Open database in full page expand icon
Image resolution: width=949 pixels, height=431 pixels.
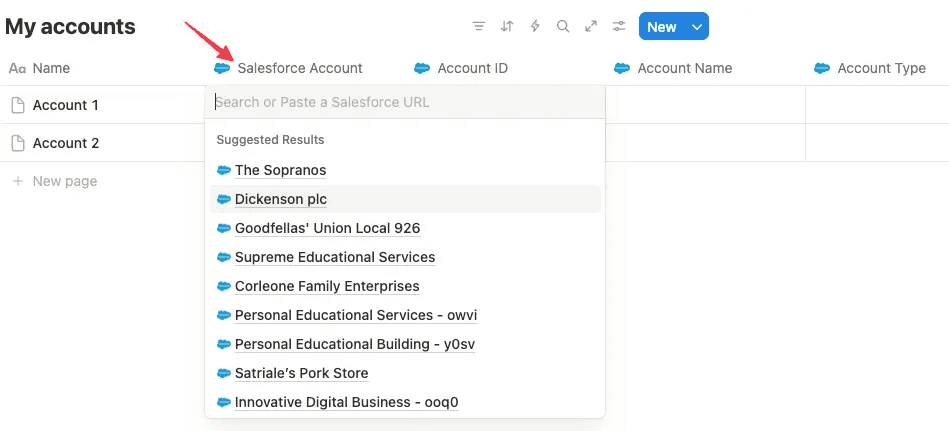coord(591,27)
